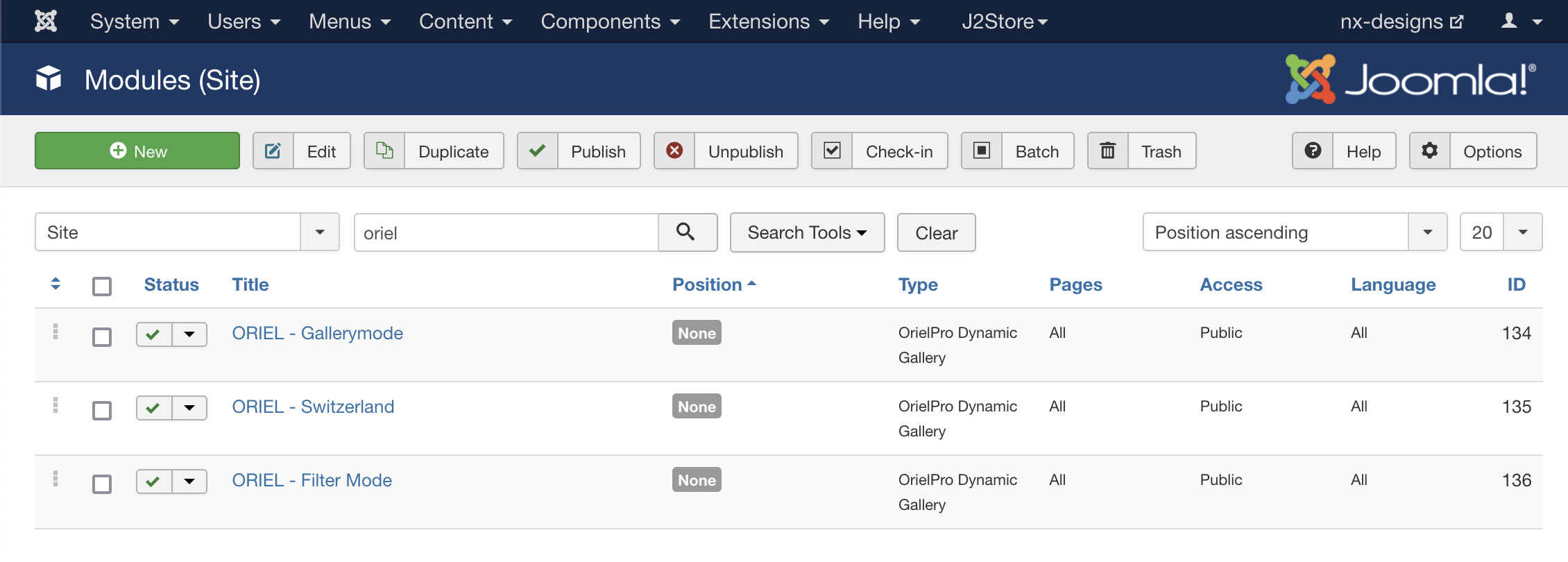The height and width of the screenshot is (562, 1568).
Task: Click the Trash bin icon
Action: 1108,151
